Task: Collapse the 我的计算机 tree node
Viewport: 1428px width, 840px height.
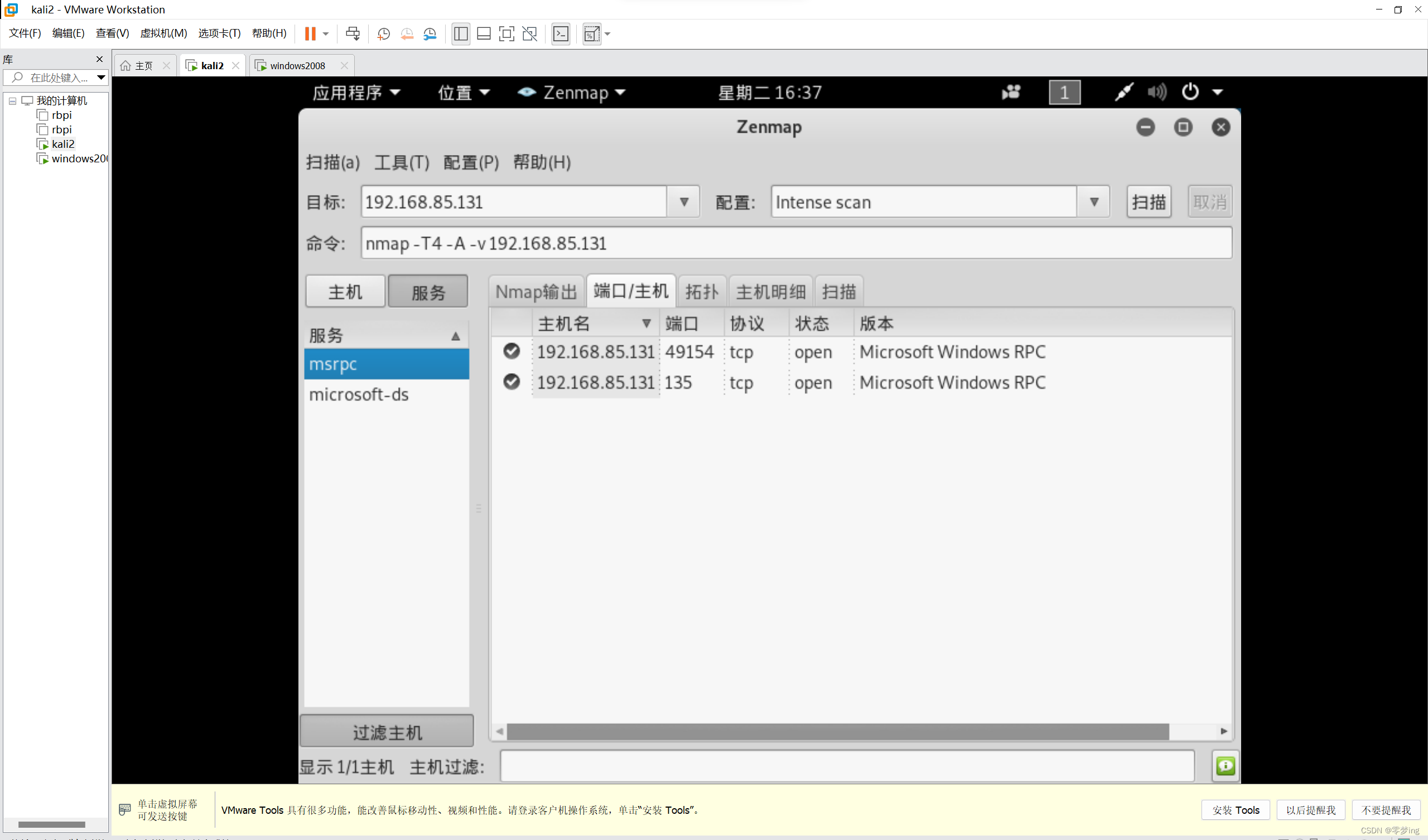Action: point(12,101)
